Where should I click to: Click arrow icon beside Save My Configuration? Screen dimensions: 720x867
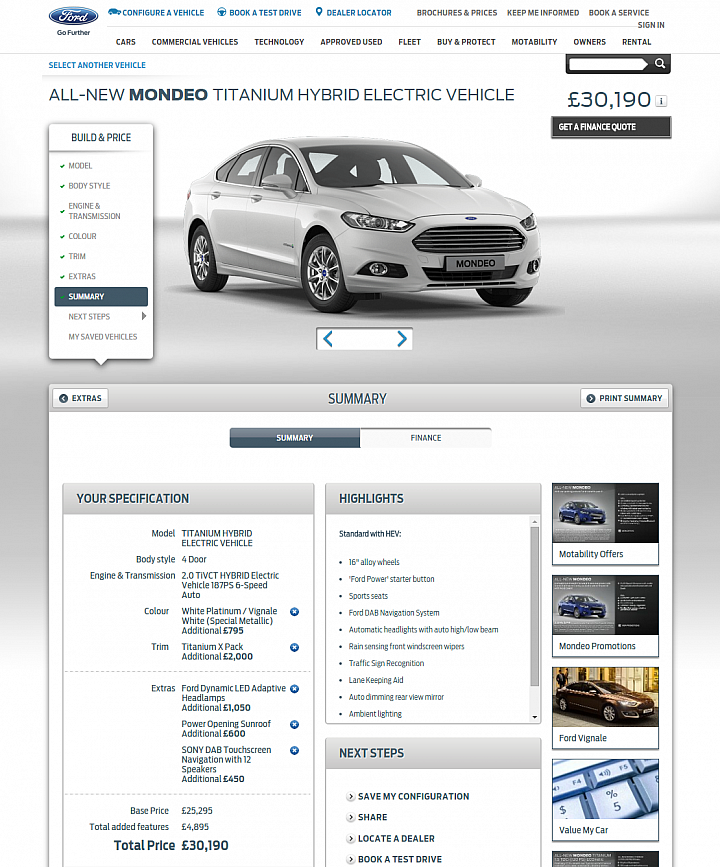point(351,796)
